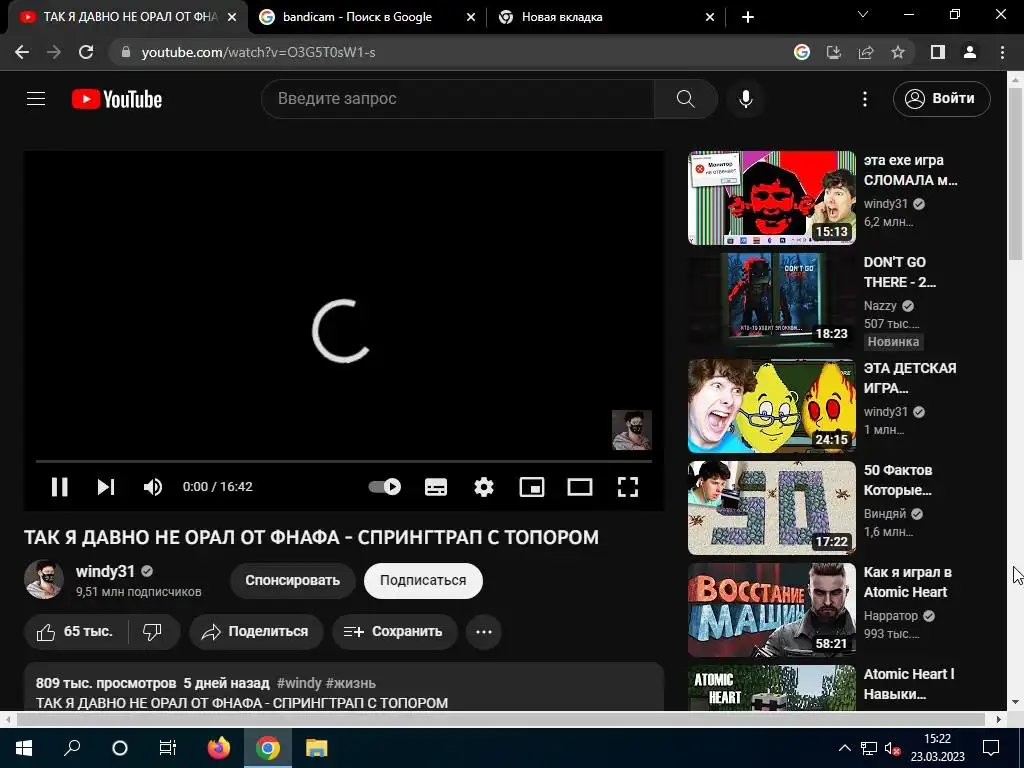Click channel watermark in video corner
The width and height of the screenshot is (1024, 768).
tap(632, 430)
